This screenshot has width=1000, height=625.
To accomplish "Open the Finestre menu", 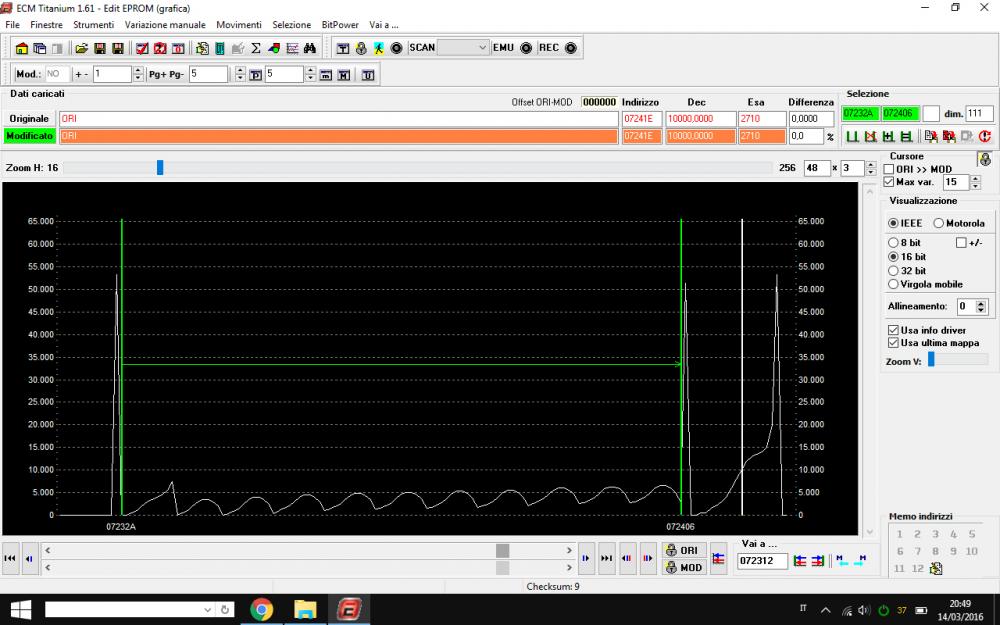I will pos(47,24).
